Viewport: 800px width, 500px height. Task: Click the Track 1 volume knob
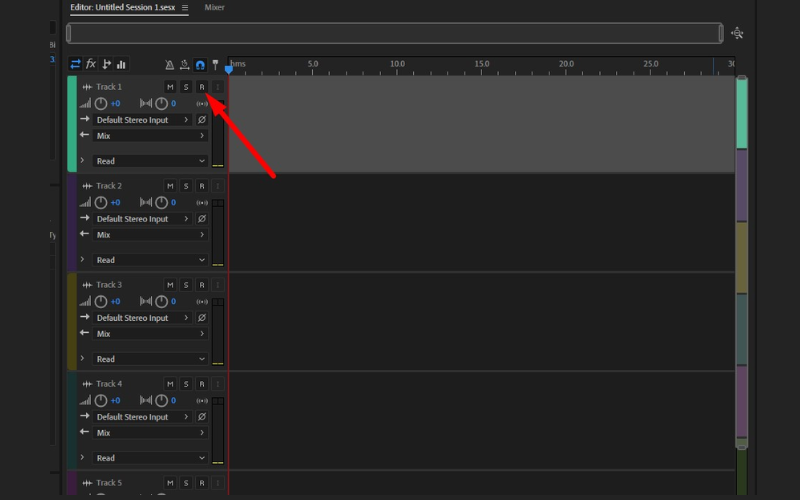[100, 104]
